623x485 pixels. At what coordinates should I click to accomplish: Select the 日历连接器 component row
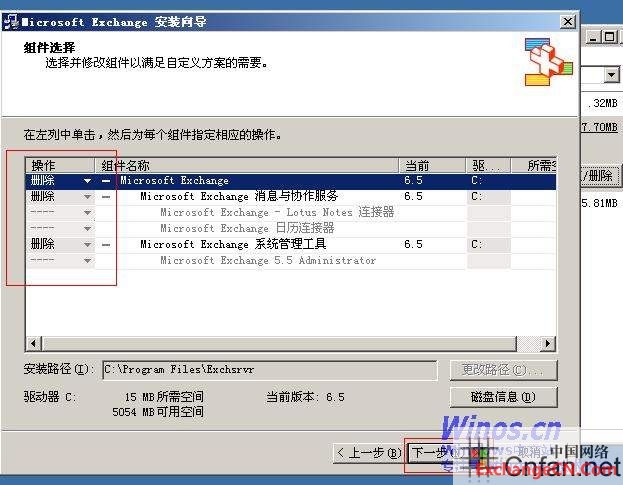(247, 229)
